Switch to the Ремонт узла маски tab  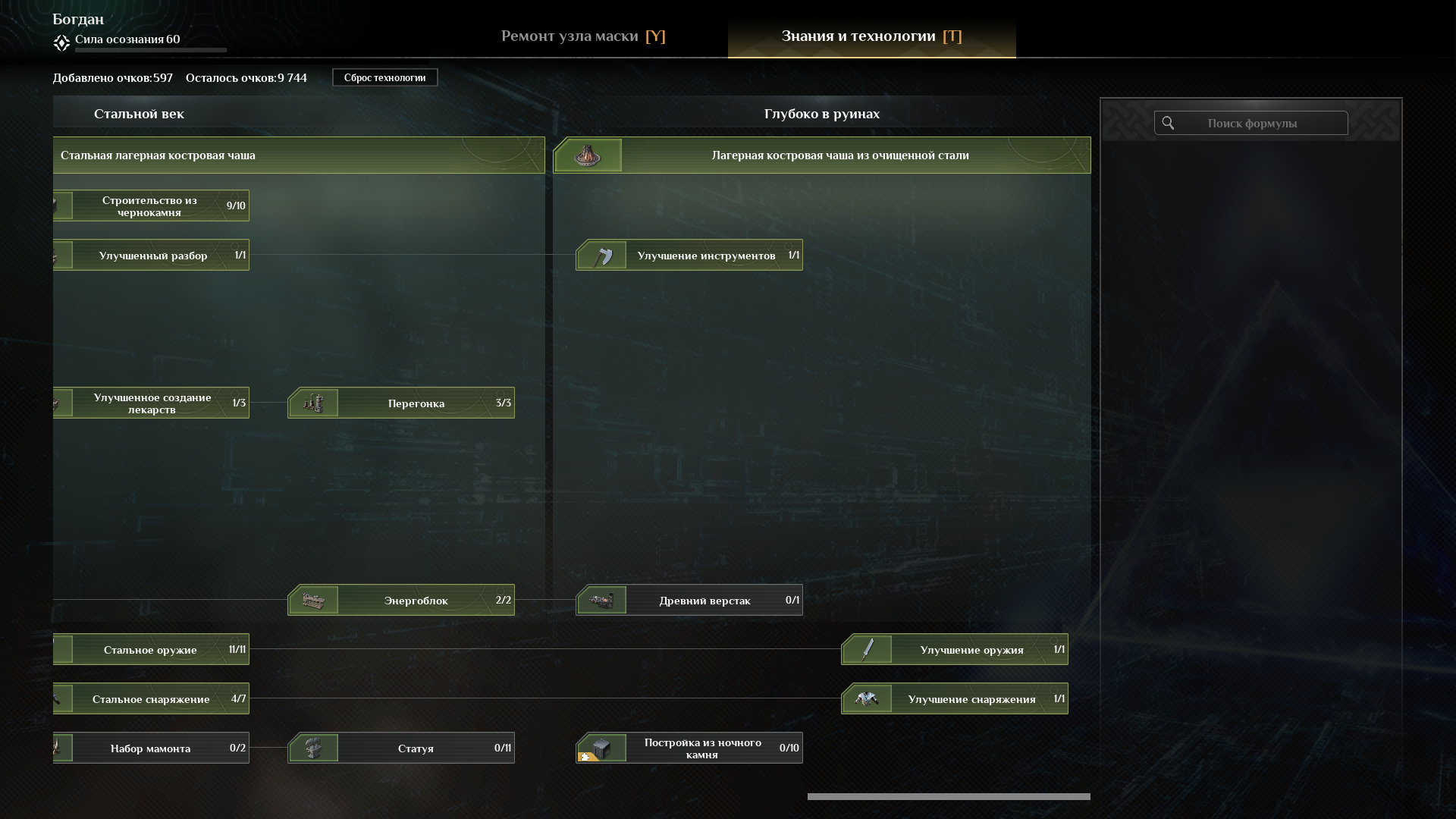pyautogui.click(x=583, y=36)
